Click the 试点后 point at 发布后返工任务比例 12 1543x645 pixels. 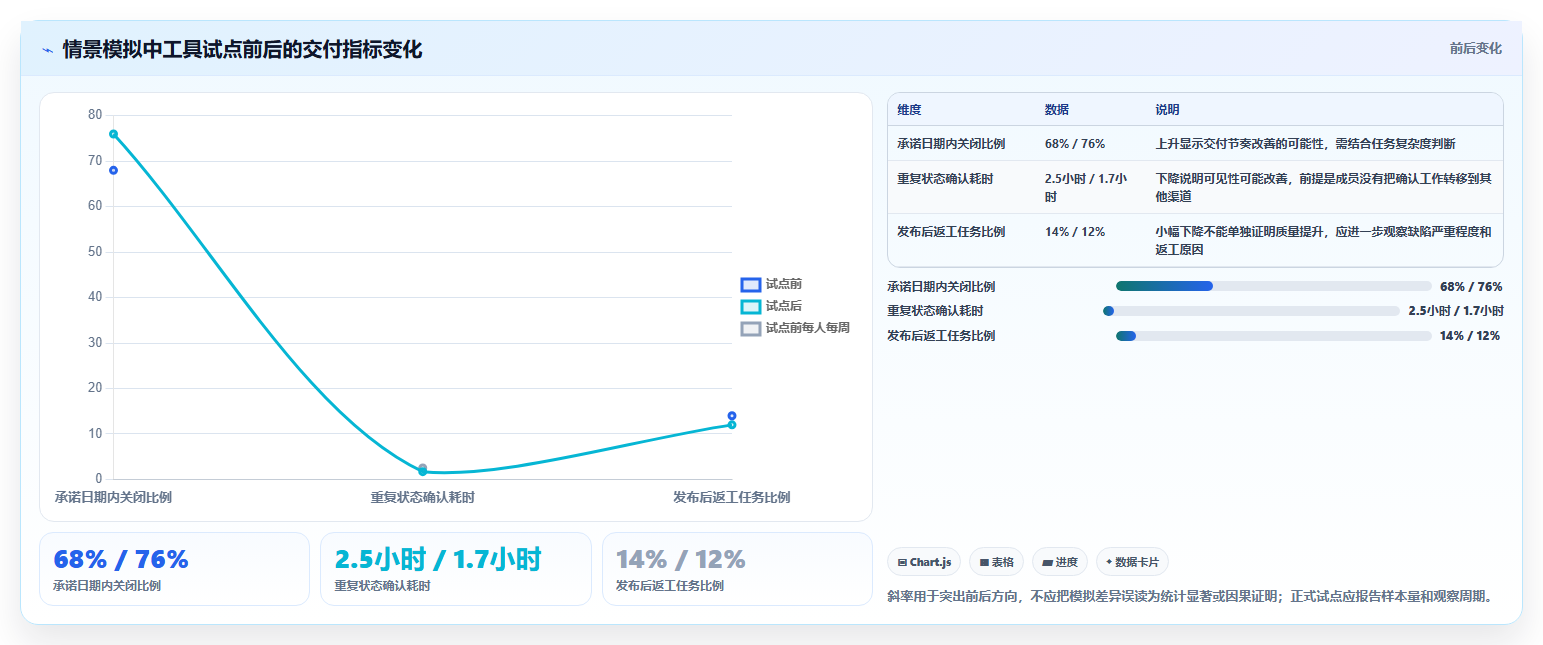click(x=732, y=425)
